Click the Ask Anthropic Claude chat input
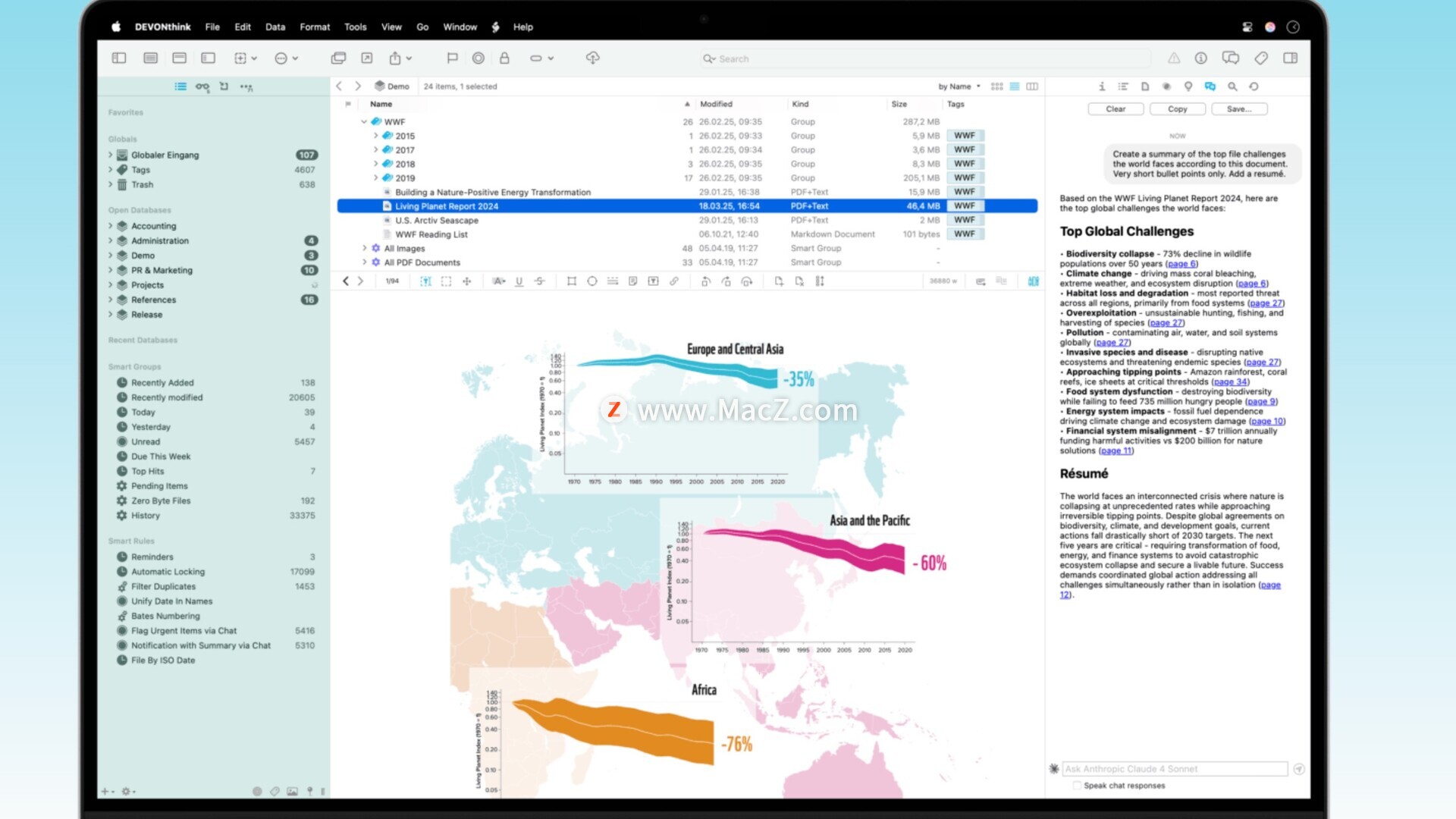The width and height of the screenshot is (1456, 819). (1175, 769)
